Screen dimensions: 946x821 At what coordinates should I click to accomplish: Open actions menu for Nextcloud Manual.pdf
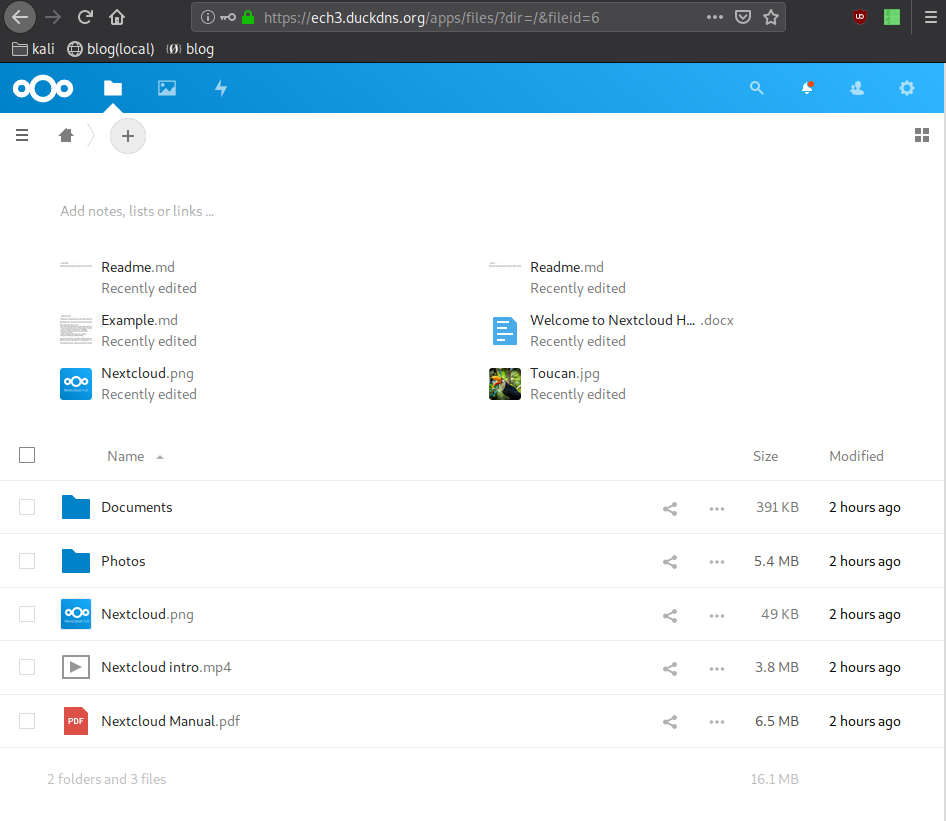(717, 721)
